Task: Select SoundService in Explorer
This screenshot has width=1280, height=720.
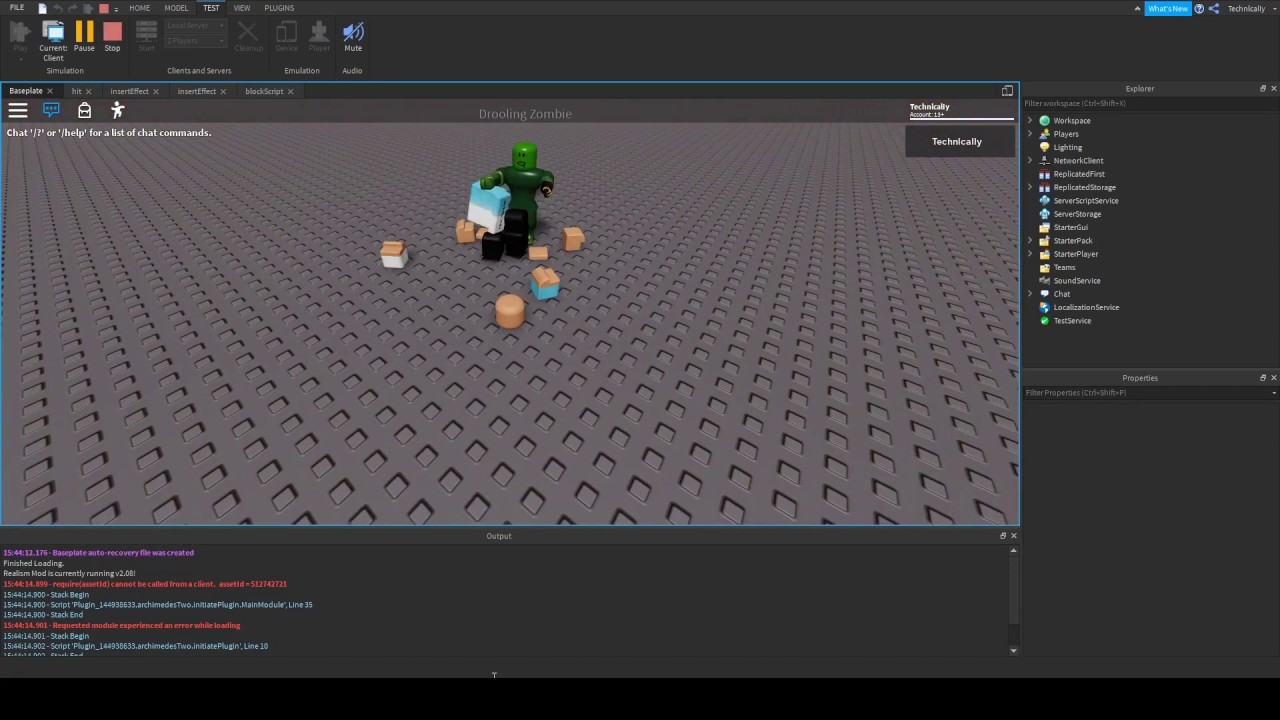Action: [1077, 281]
